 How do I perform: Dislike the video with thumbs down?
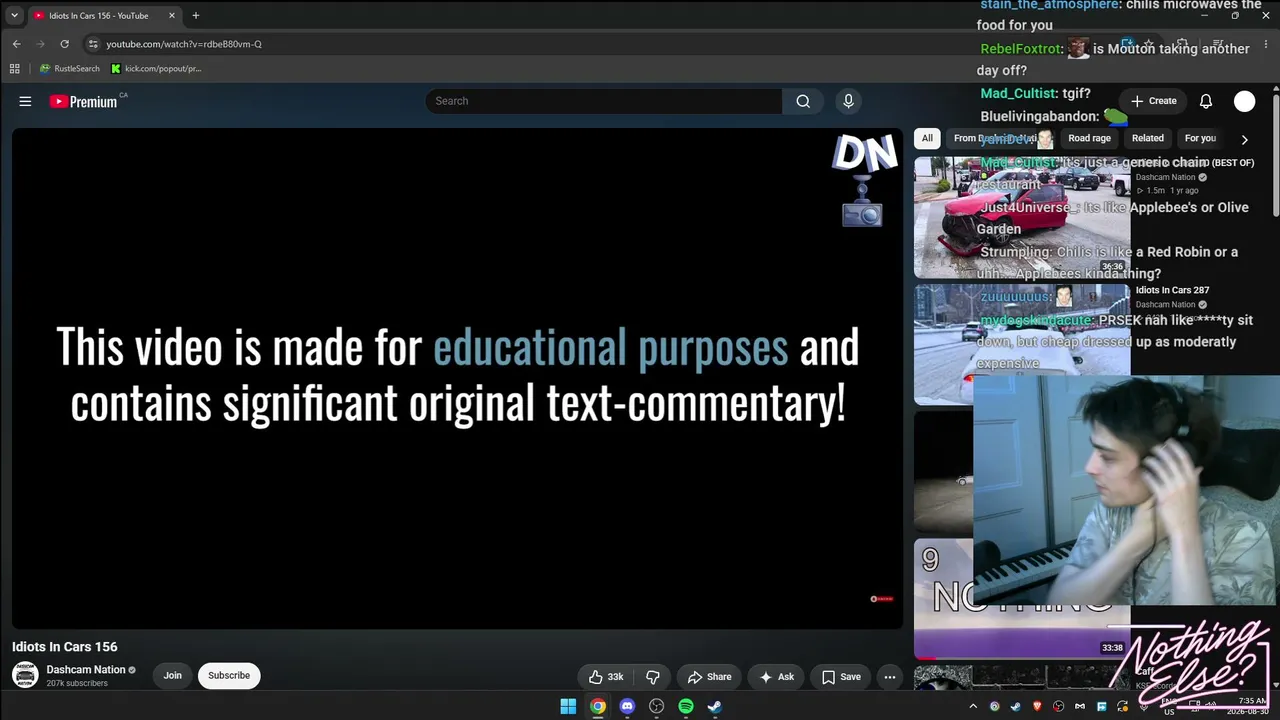point(653,677)
